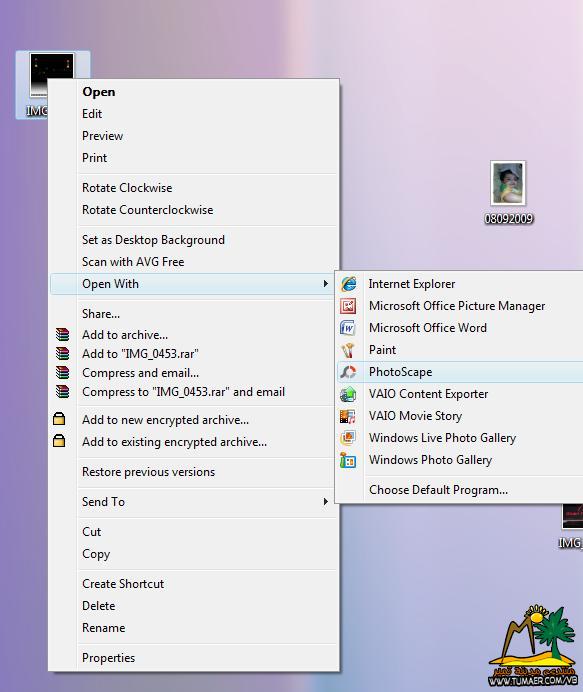The width and height of the screenshot is (583, 692).
Task: Expand the Open With submenu arrow
Action: coord(325,283)
